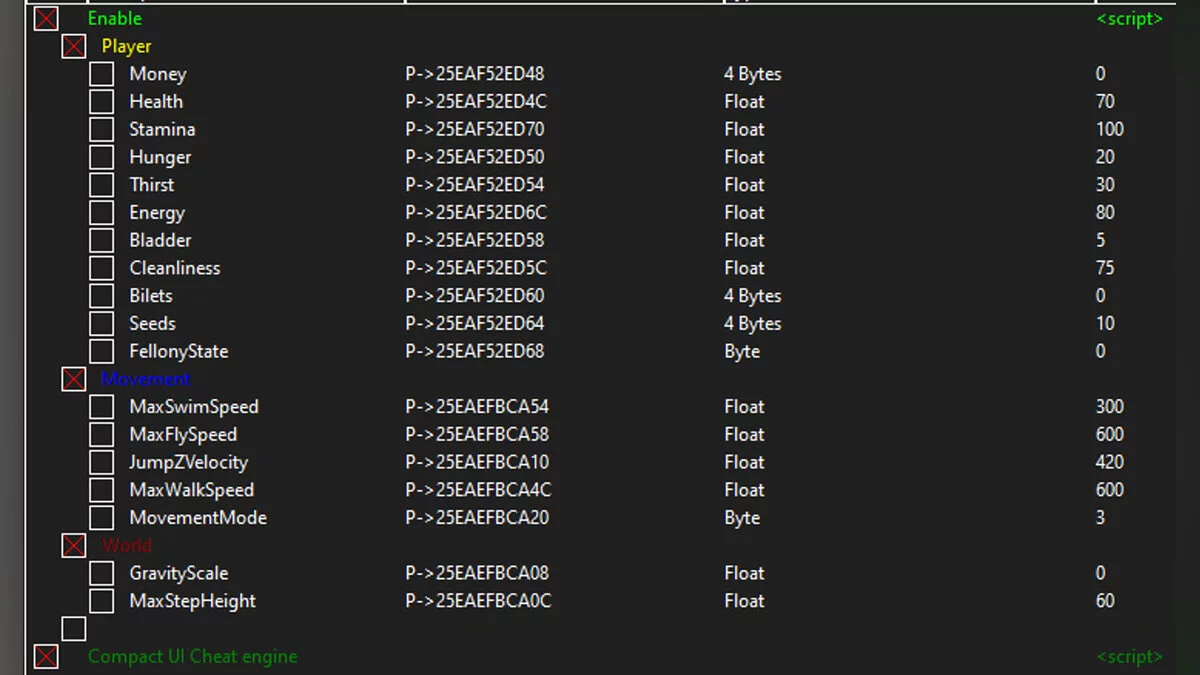The image size is (1200, 675).
Task: Collapse the Movement group checkbox
Action: tap(74, 379)
